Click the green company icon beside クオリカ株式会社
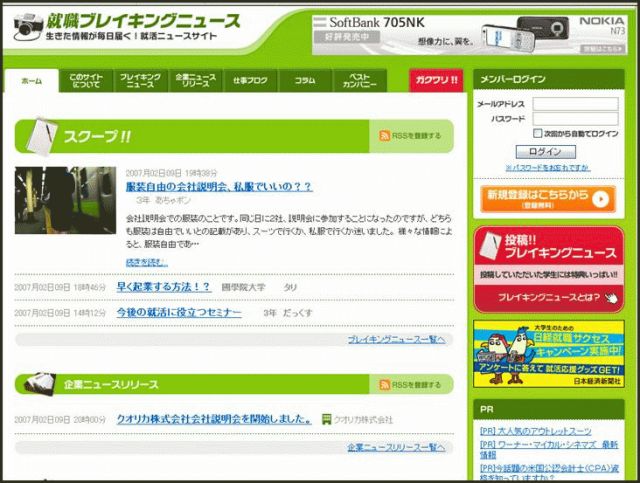The height and width of the screenshot is (483, 640). (x=326, y=419)
